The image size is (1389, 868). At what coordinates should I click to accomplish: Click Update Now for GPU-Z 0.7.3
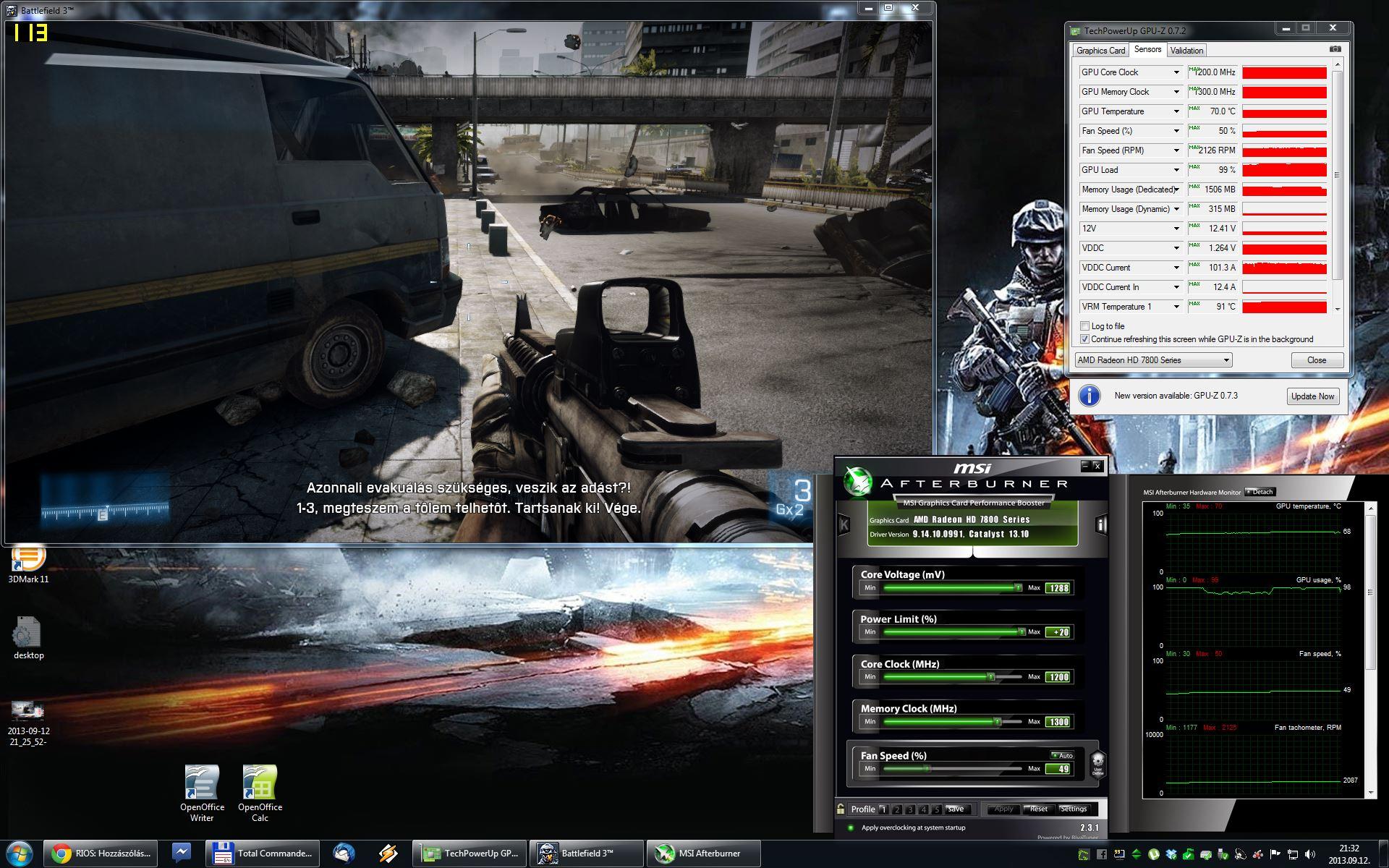point(1312,396)
